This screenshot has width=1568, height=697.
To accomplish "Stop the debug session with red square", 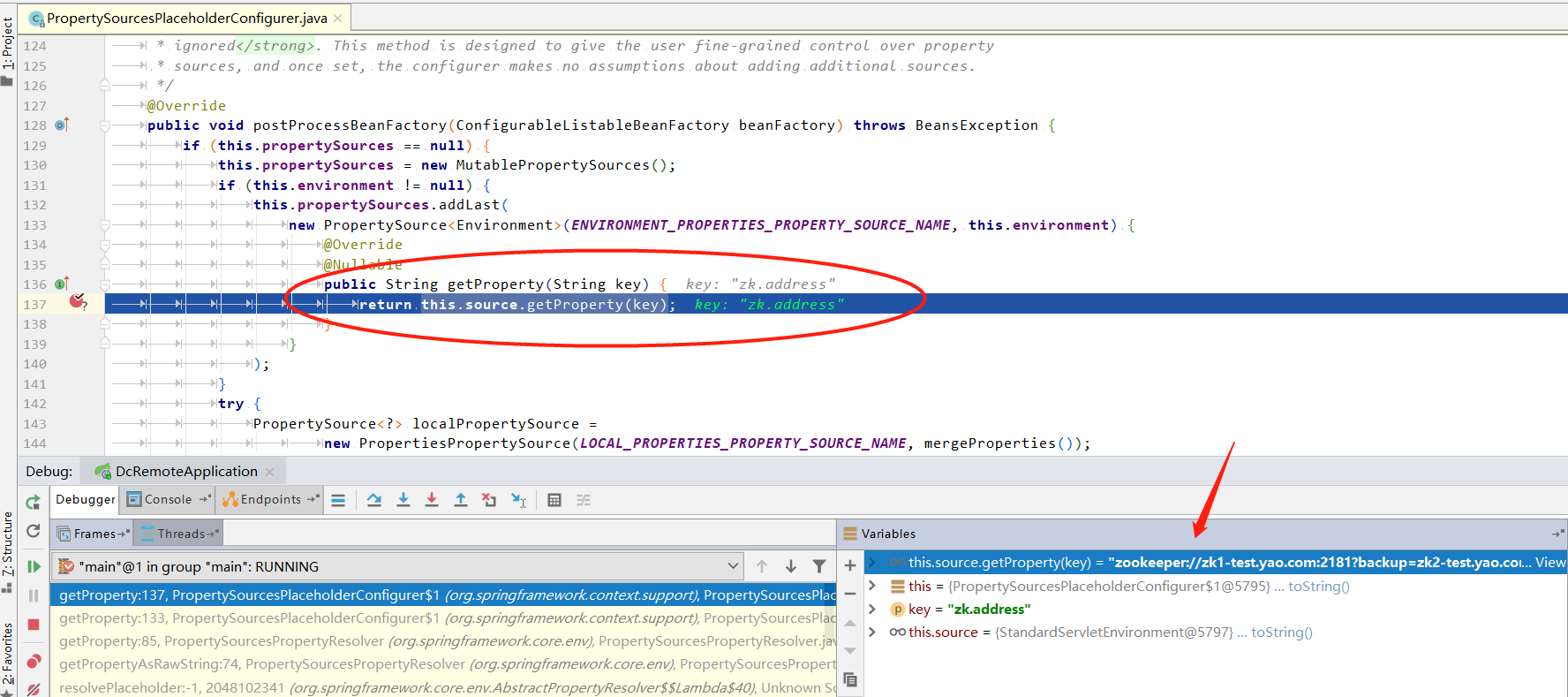I will point(34,625).
